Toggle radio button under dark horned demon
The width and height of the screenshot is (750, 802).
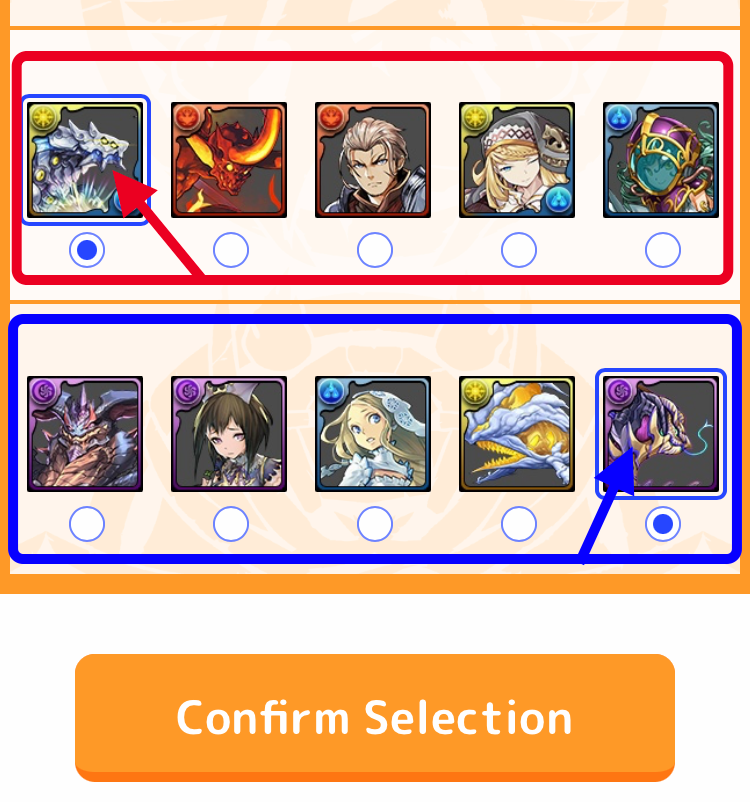(x=87, y=524)
